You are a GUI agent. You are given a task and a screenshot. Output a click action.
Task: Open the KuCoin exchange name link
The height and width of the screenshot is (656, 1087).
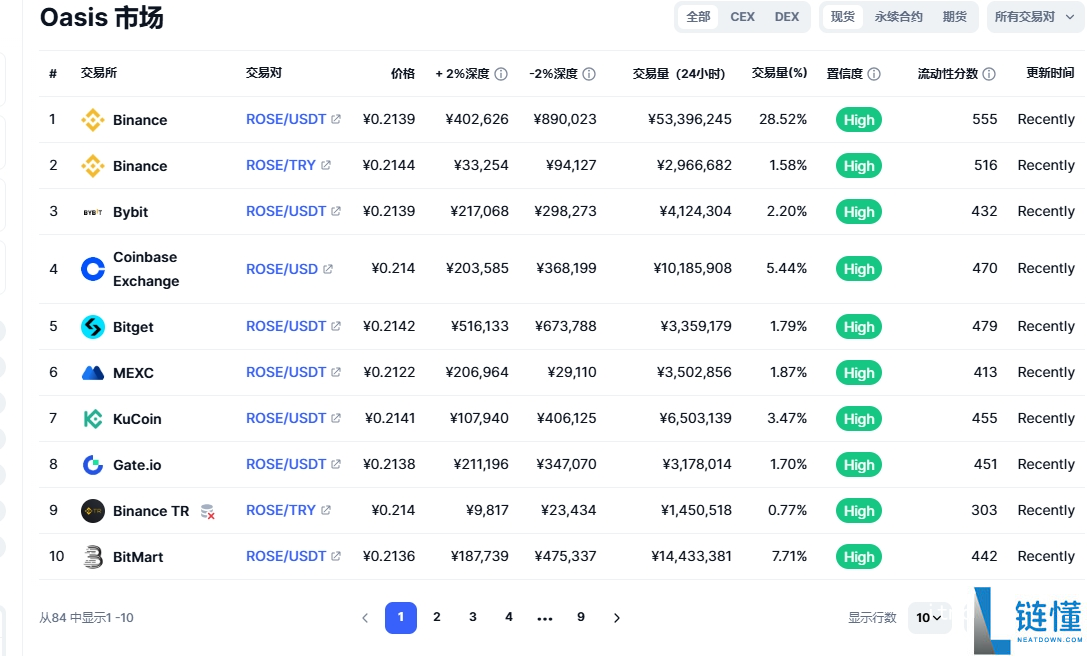coord(137,419)
